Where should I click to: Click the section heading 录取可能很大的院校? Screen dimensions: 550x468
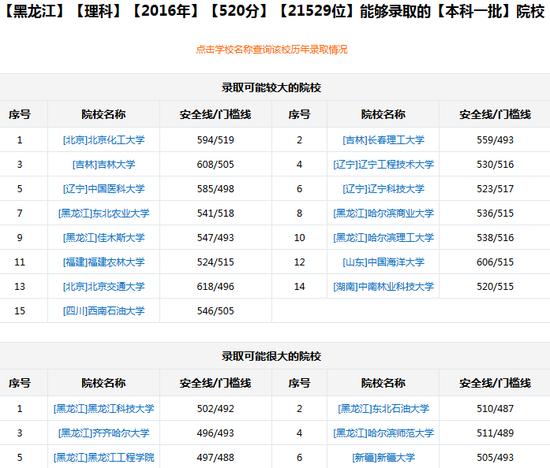coord(271,356)
